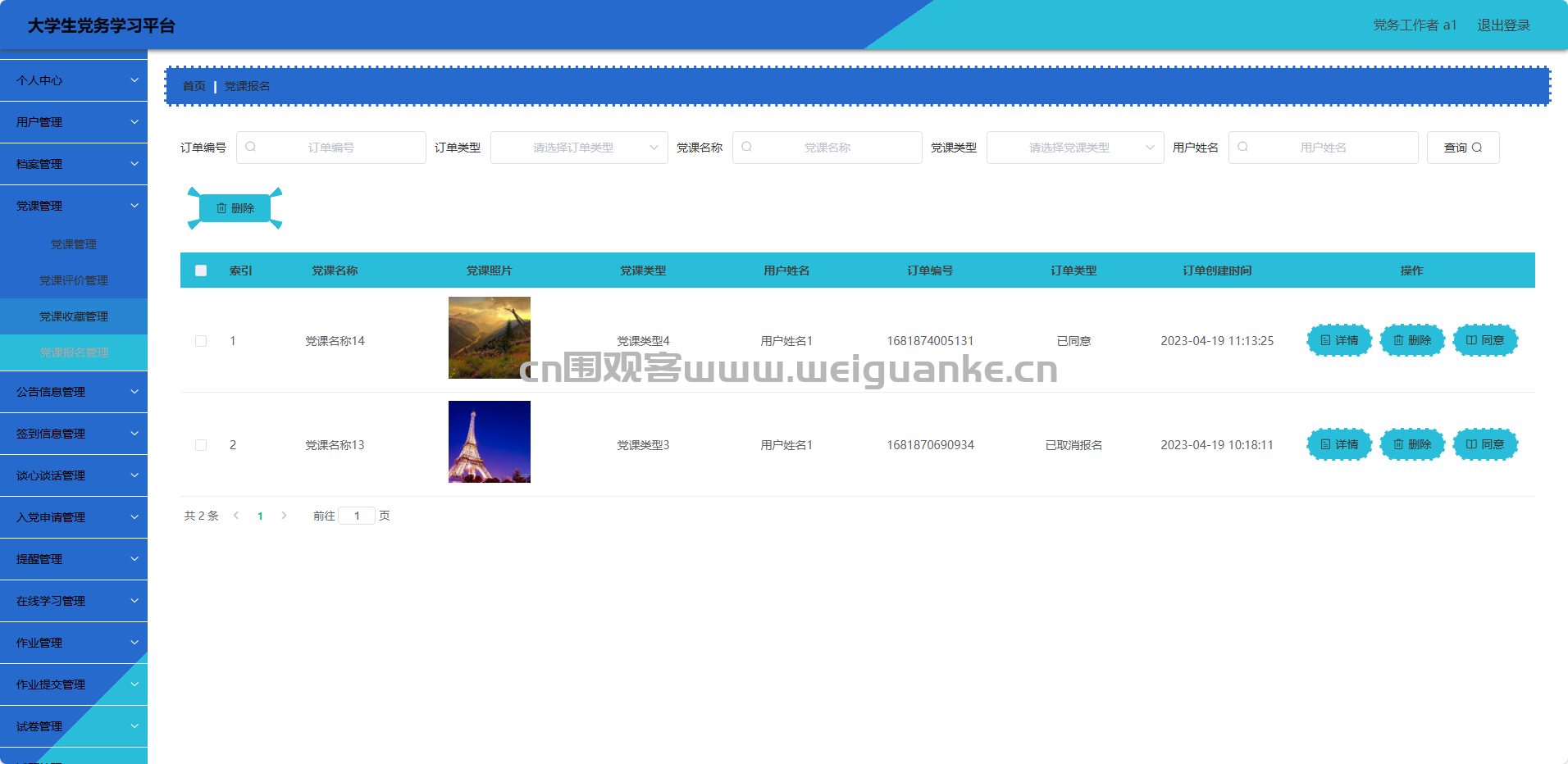The width and height of the screenshot is (1568, 764).
Task: Click 党课报名 breadcrumb text
Action: point(247,86)
